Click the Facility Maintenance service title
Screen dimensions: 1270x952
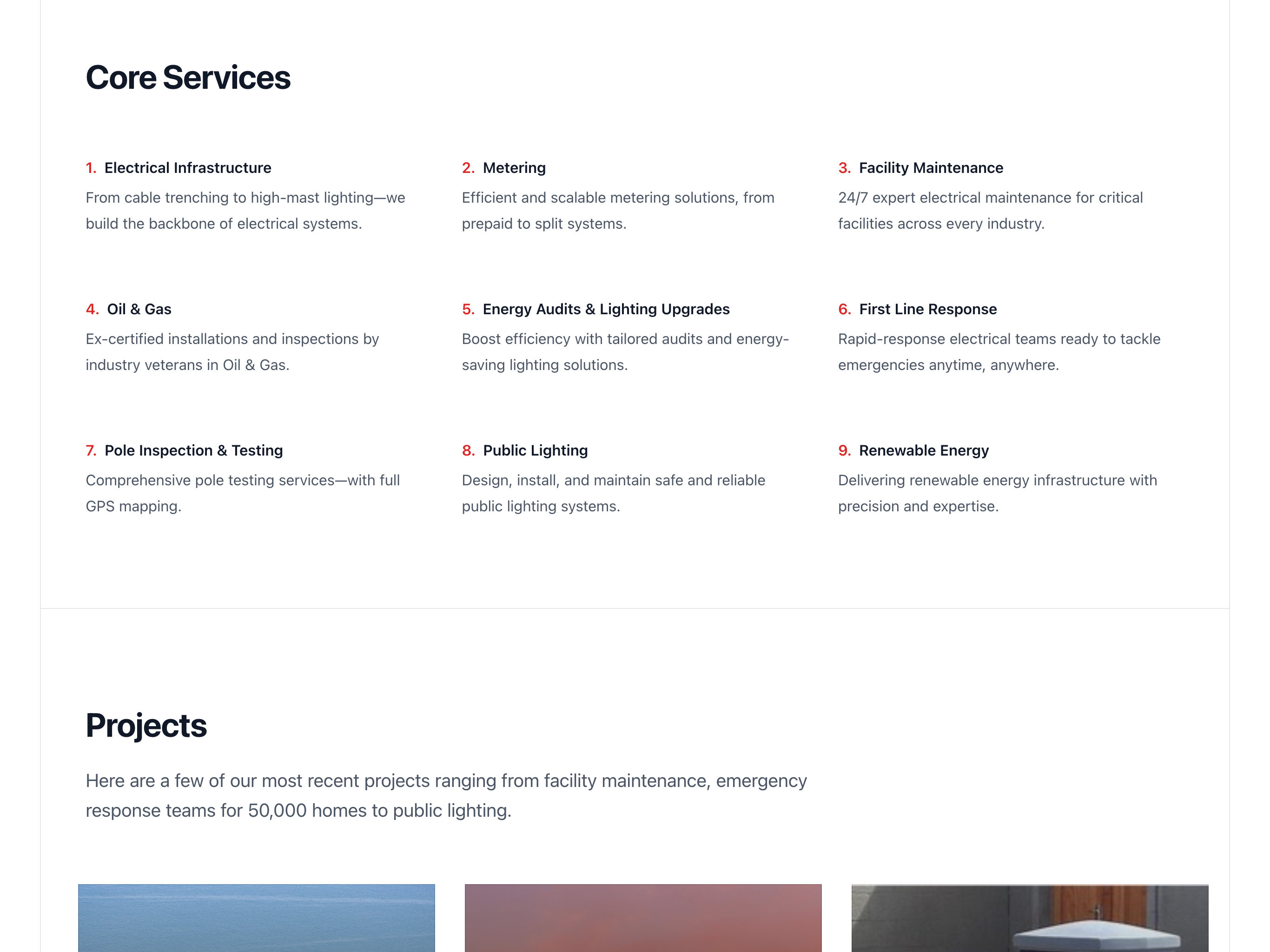click(931, 168)
